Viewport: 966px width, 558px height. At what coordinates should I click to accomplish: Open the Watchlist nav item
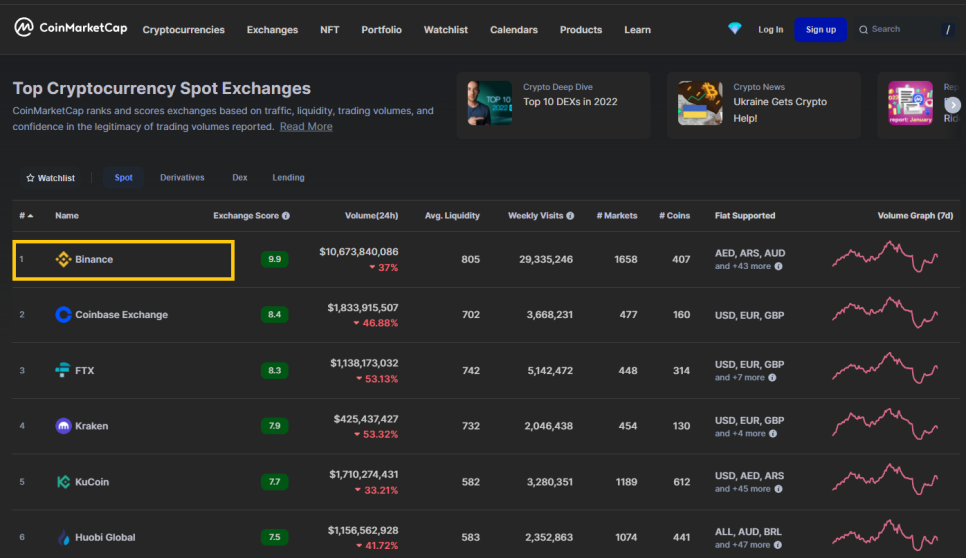[445, 30]
